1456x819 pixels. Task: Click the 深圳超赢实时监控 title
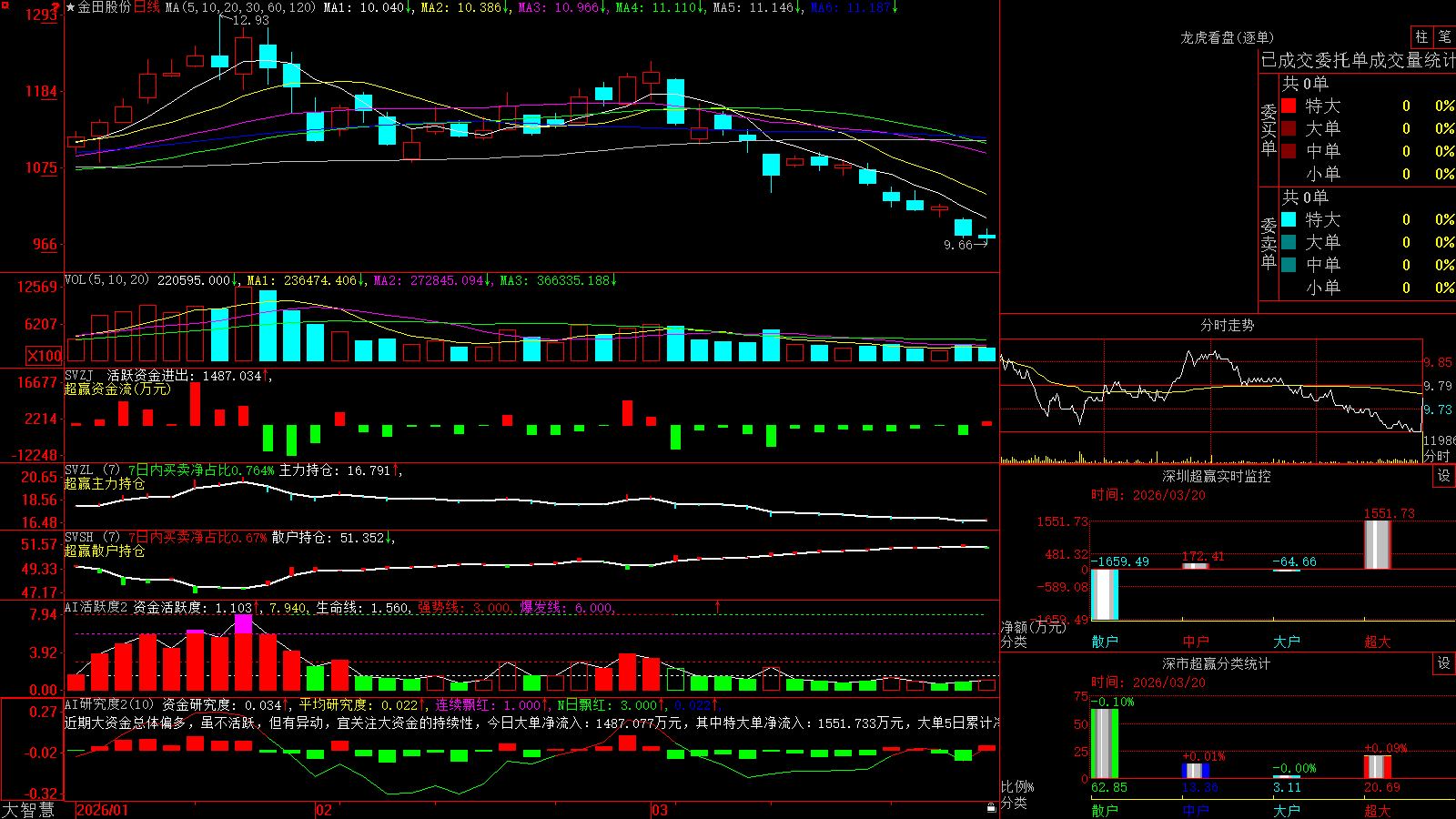click(1216, 476)
